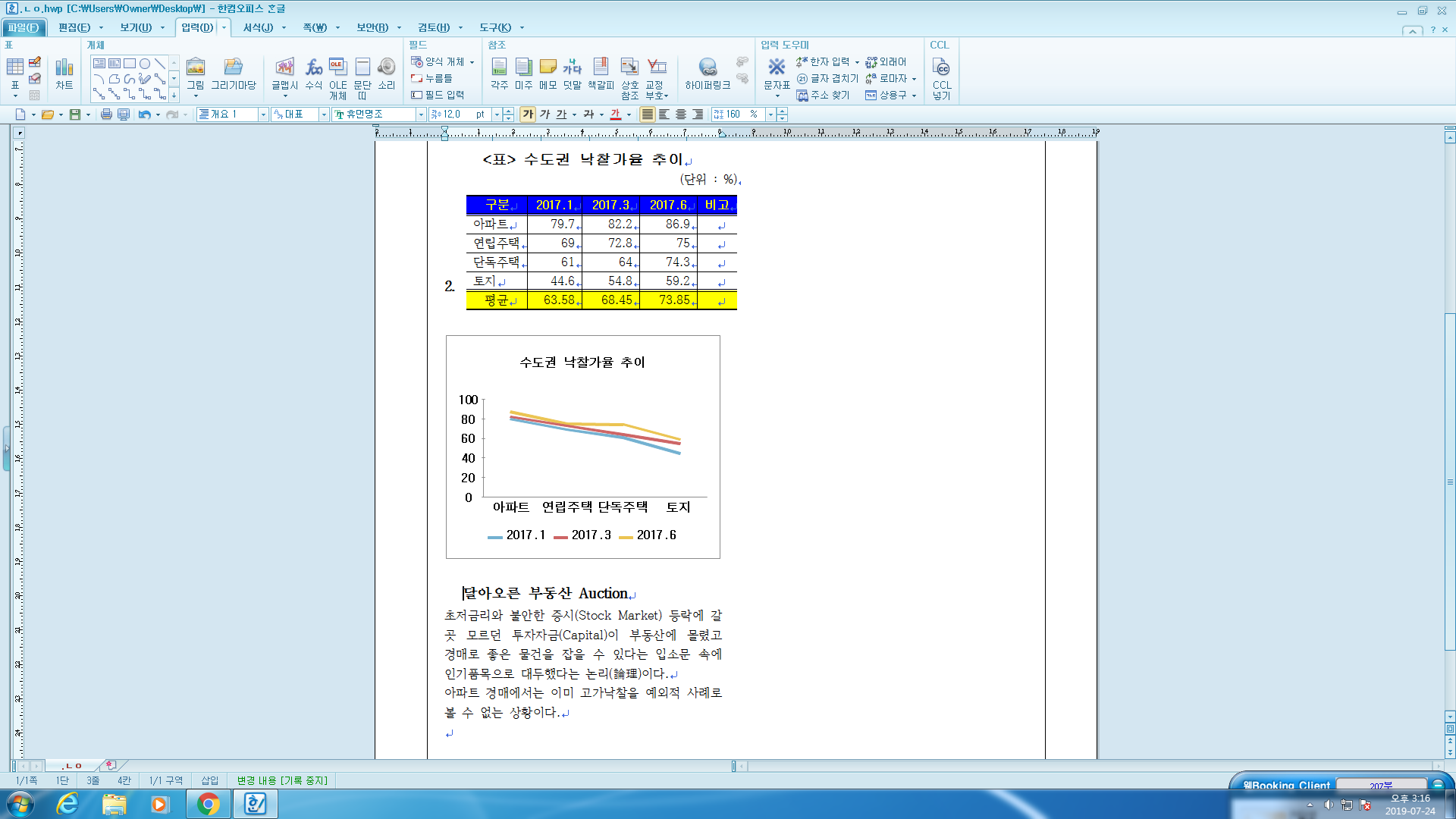Expand the 160% line spacing dropdown
This screenshot has width=1456, height=819.
(770, 115)
